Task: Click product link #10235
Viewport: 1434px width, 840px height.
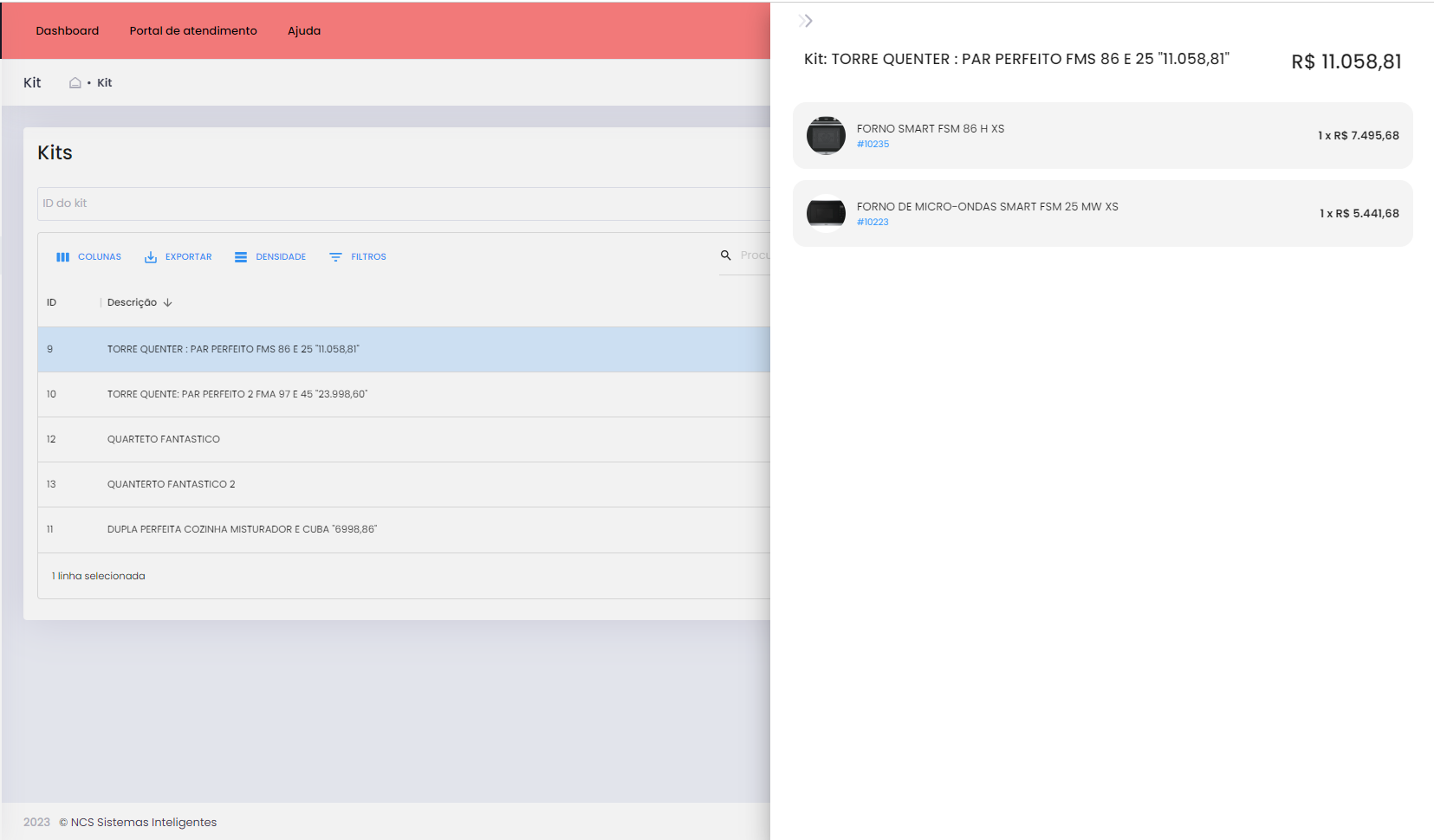Action: 873,145
